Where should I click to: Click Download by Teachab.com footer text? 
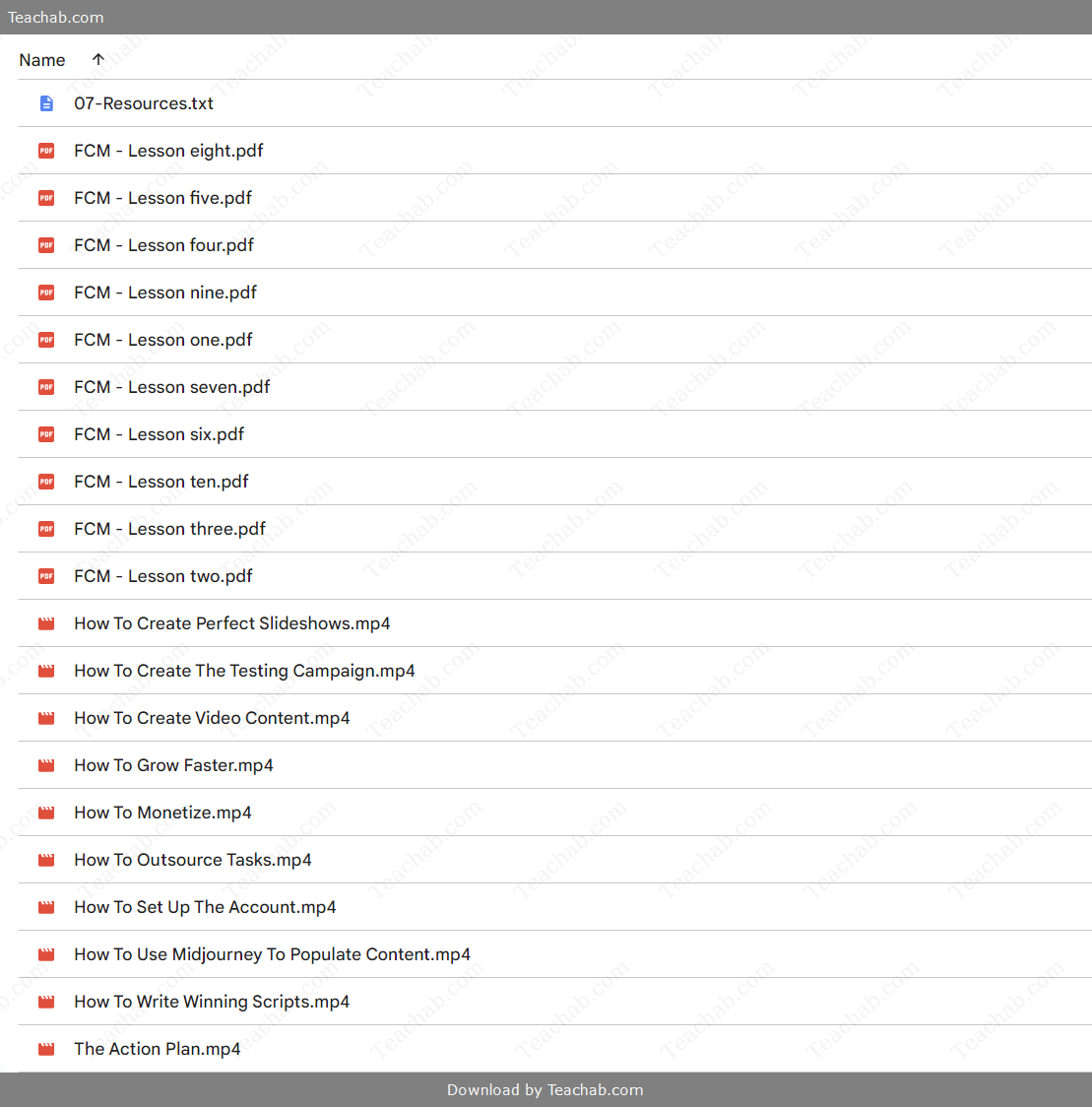(x=545, y=1090)
